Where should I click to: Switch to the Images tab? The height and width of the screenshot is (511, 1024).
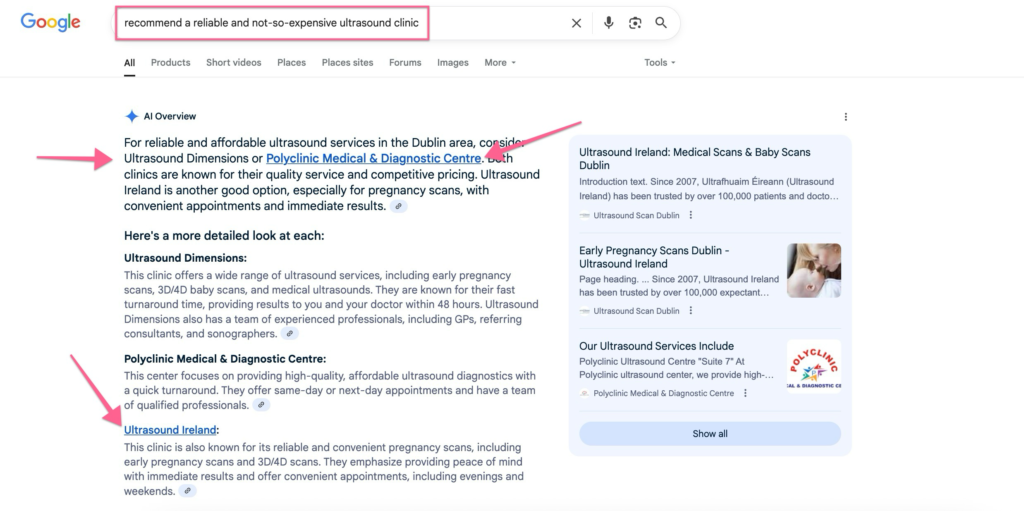click(x=453, y=63)
